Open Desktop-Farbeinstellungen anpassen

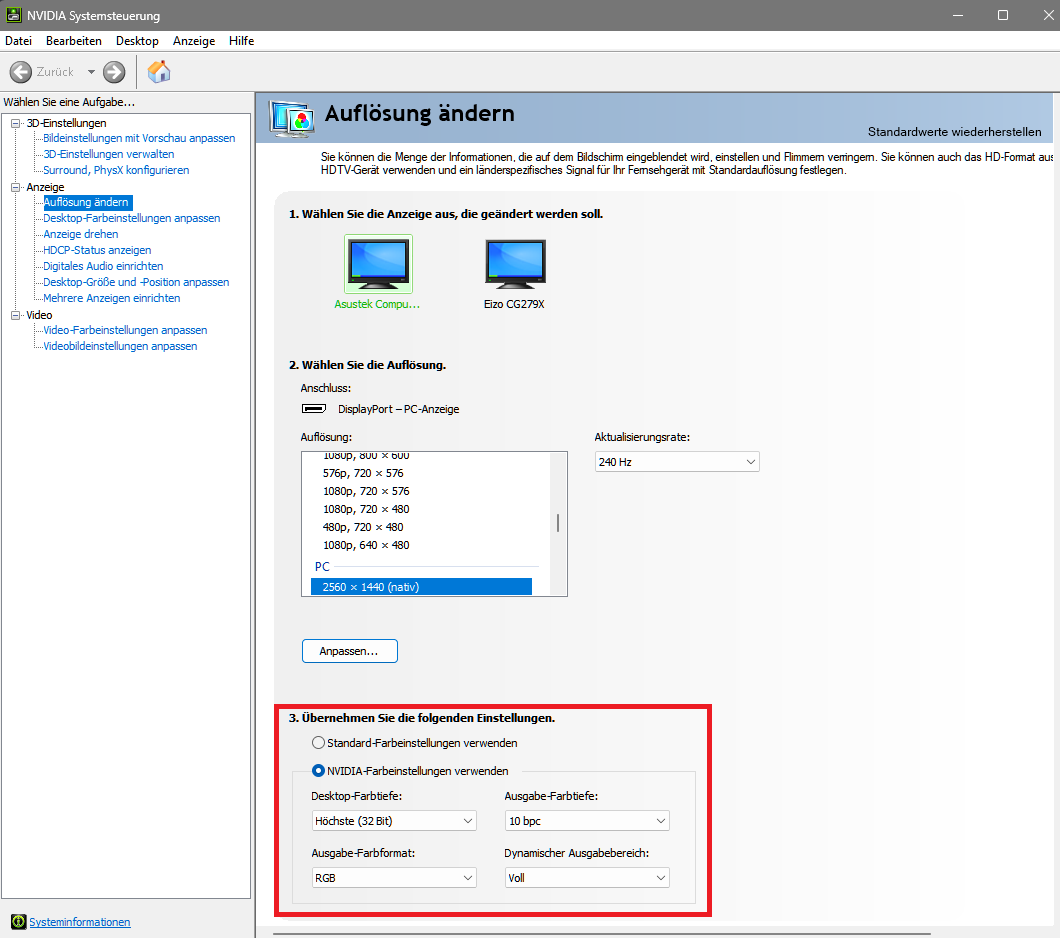click(132, 218)
